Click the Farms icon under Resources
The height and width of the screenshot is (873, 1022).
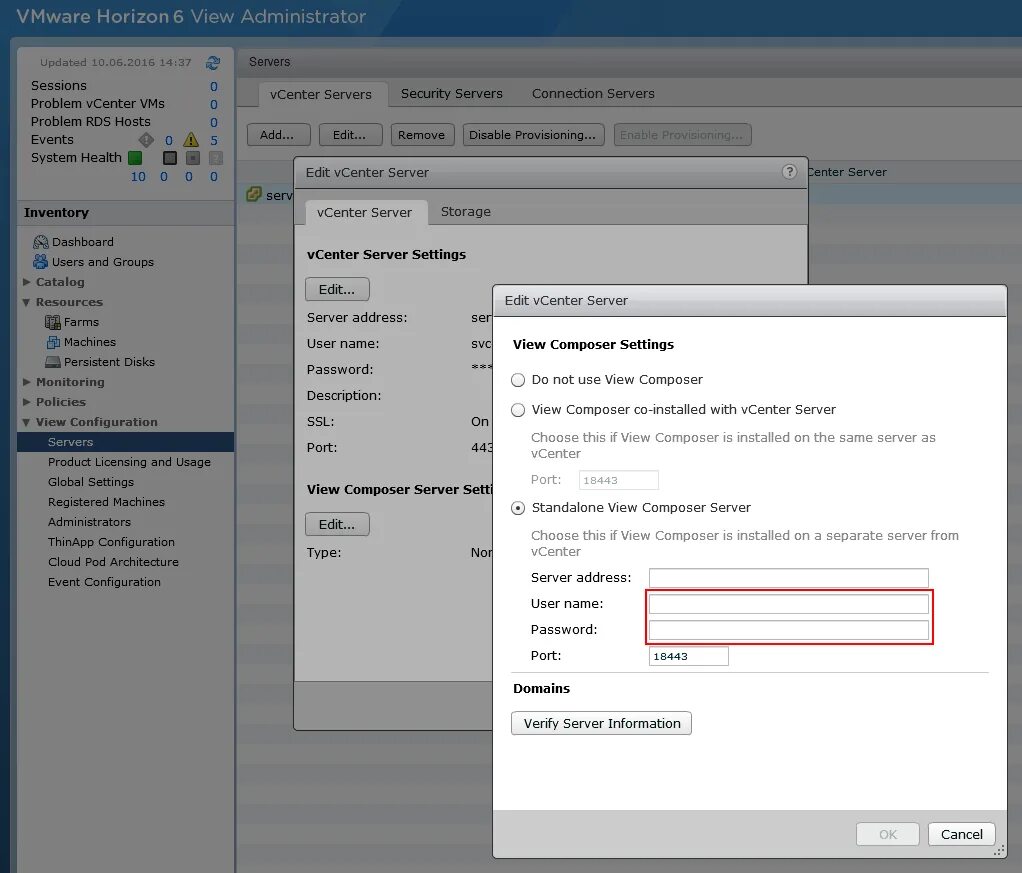tap(53, 322)
